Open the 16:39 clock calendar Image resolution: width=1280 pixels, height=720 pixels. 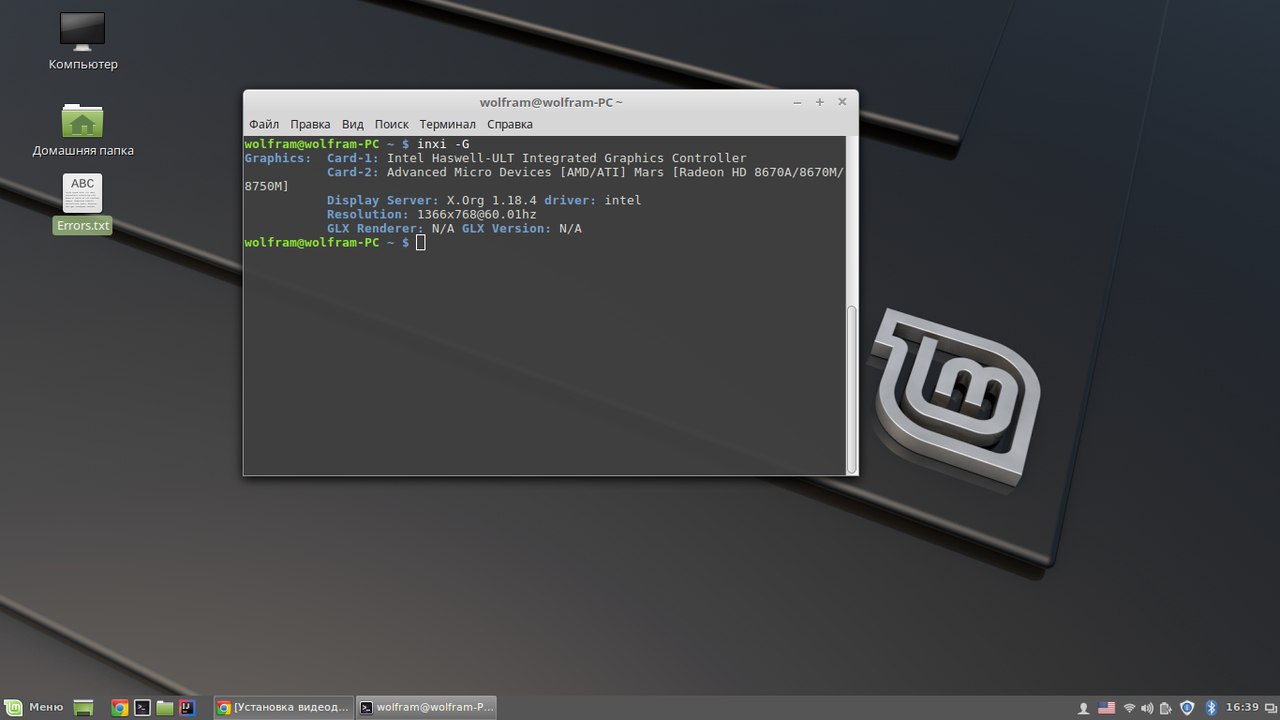[1242, 707]
